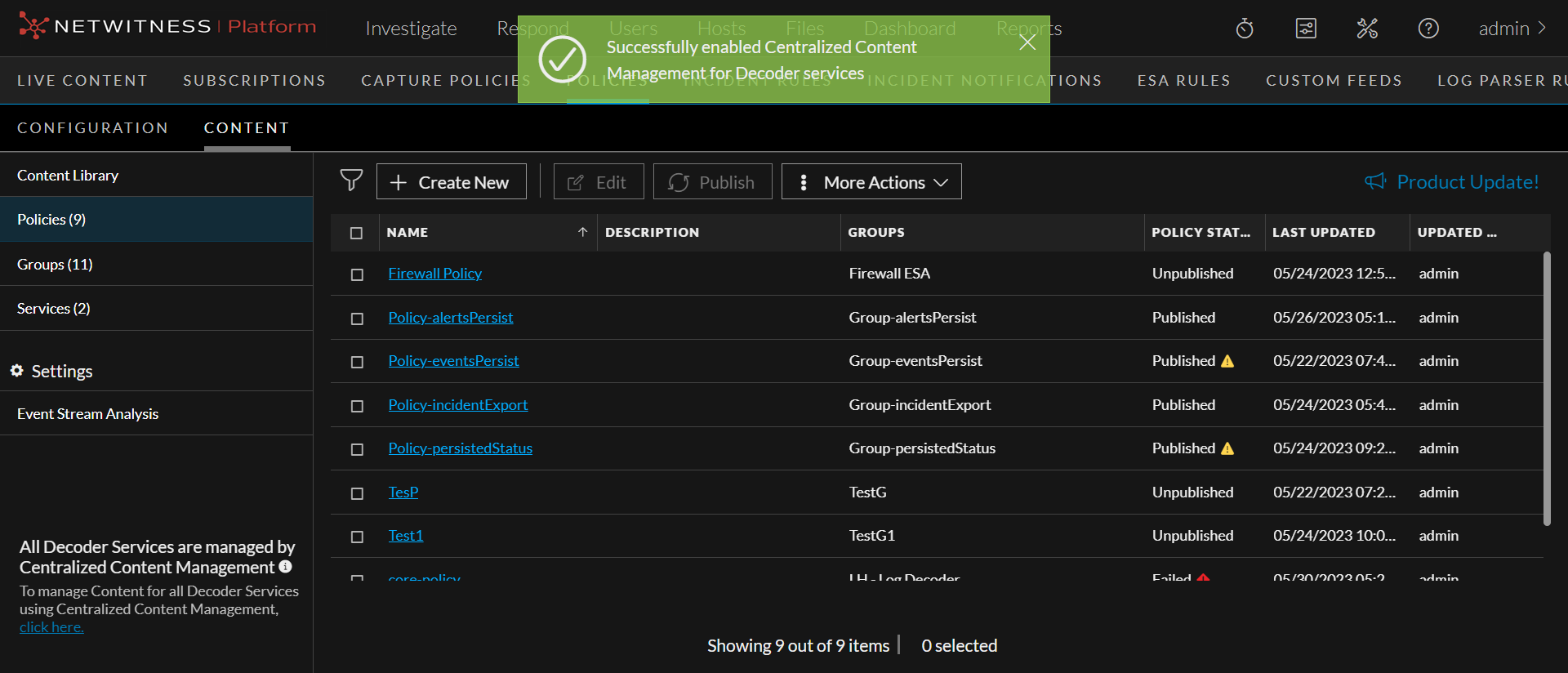Screen dimensions: 1568x673
Task: Close the success notification banner
Action: point(1027,42)
